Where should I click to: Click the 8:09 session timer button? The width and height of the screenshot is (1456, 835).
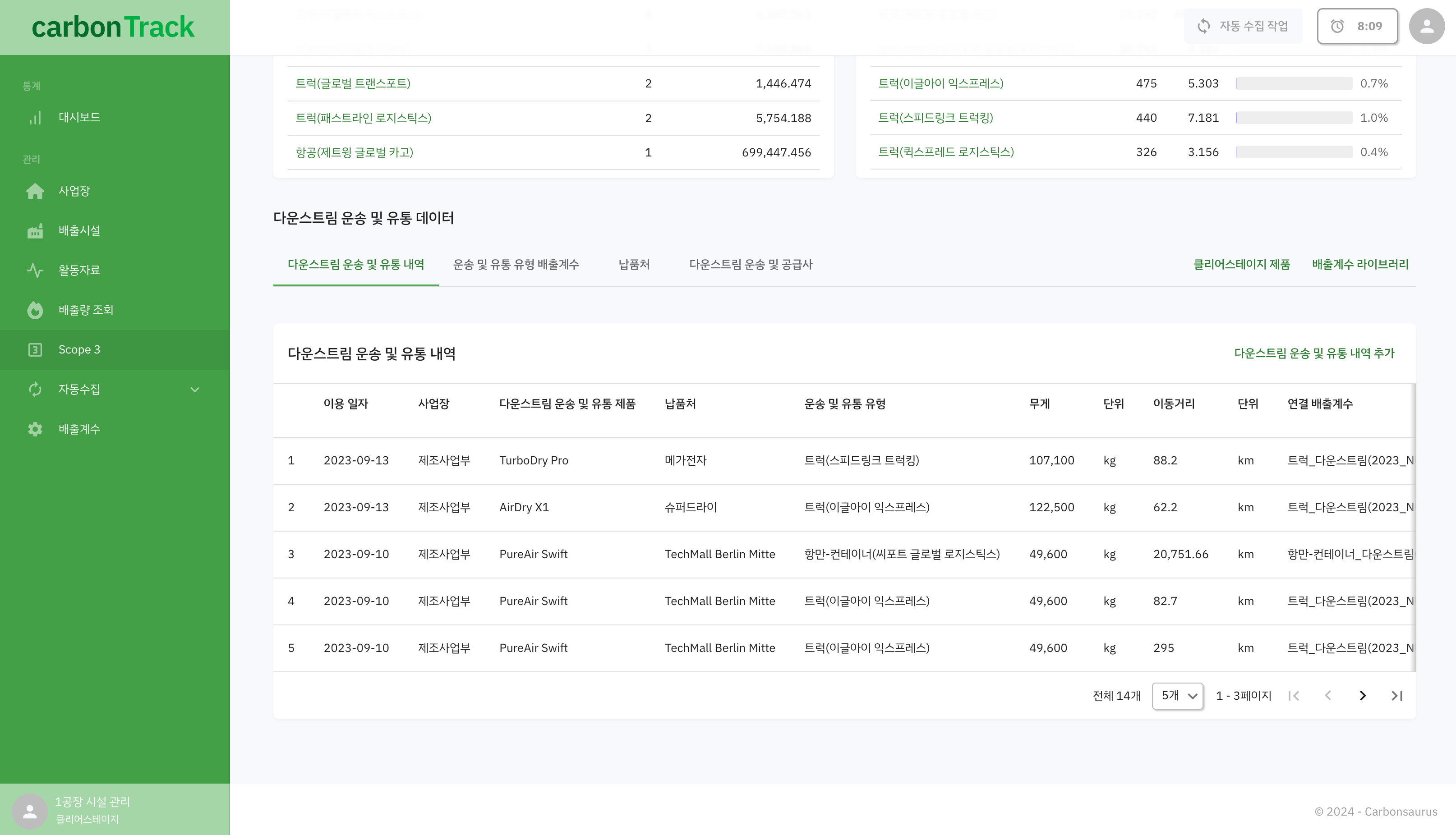click(1357, 26)
